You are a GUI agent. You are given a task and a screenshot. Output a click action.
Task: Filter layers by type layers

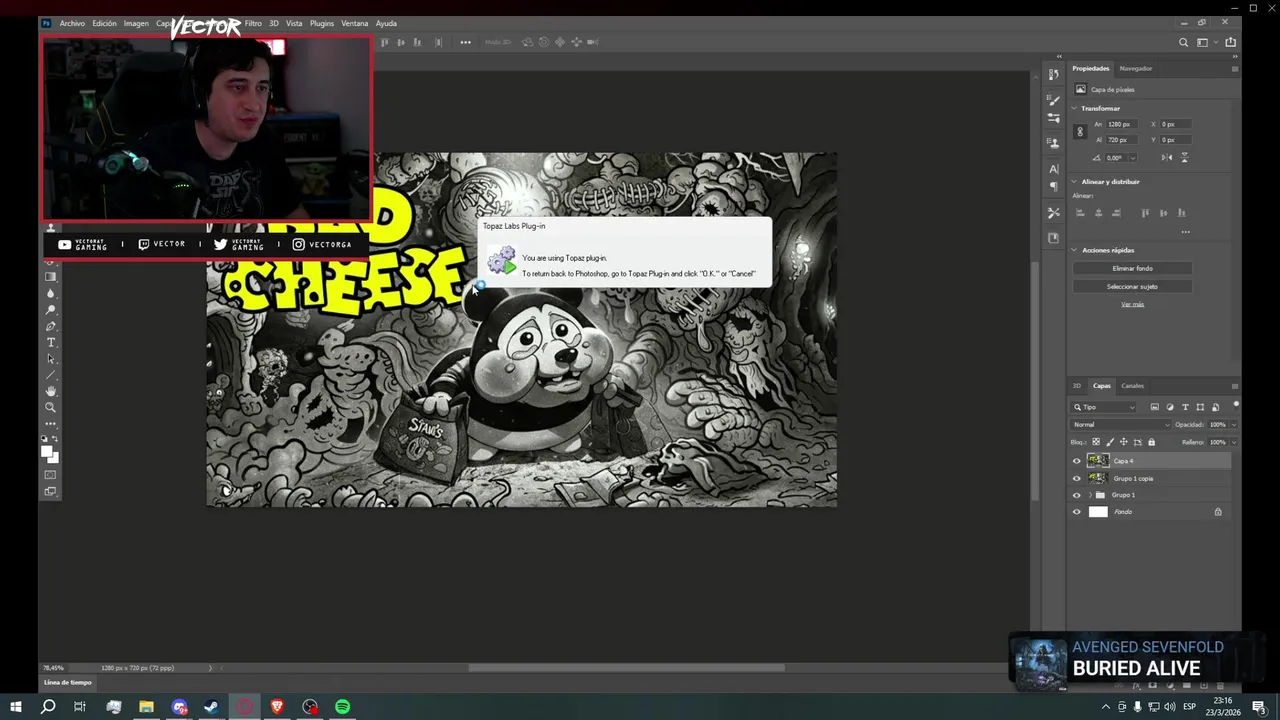click(x=1185, y=407)
